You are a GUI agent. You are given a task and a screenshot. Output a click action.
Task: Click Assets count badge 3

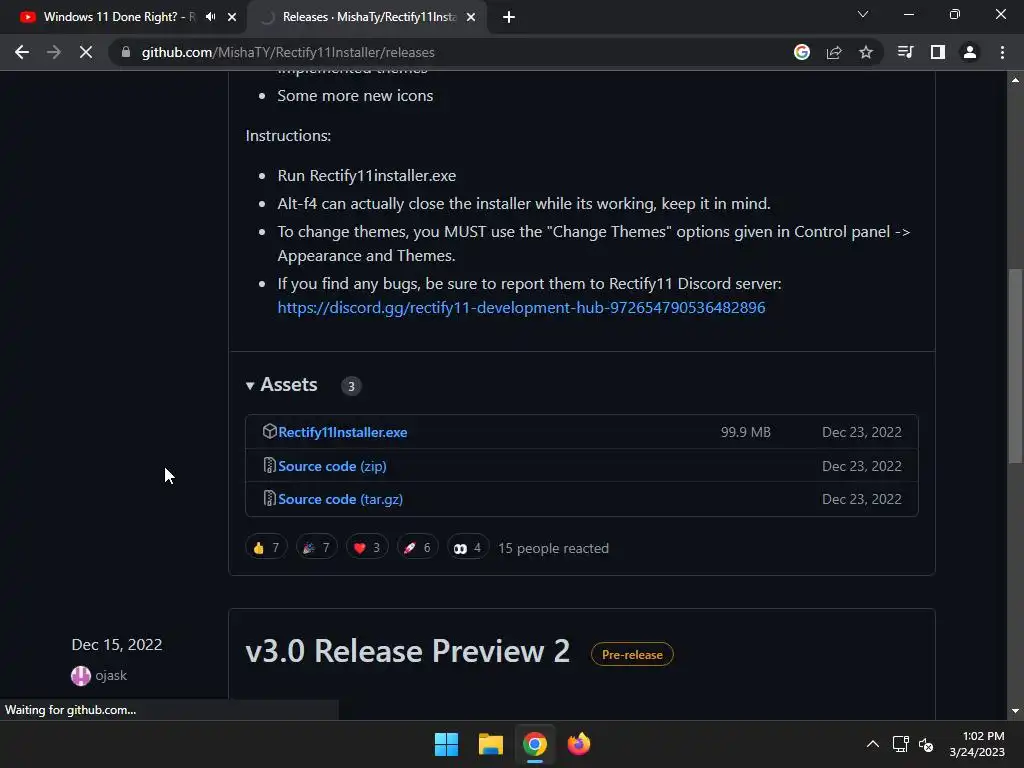351,386
